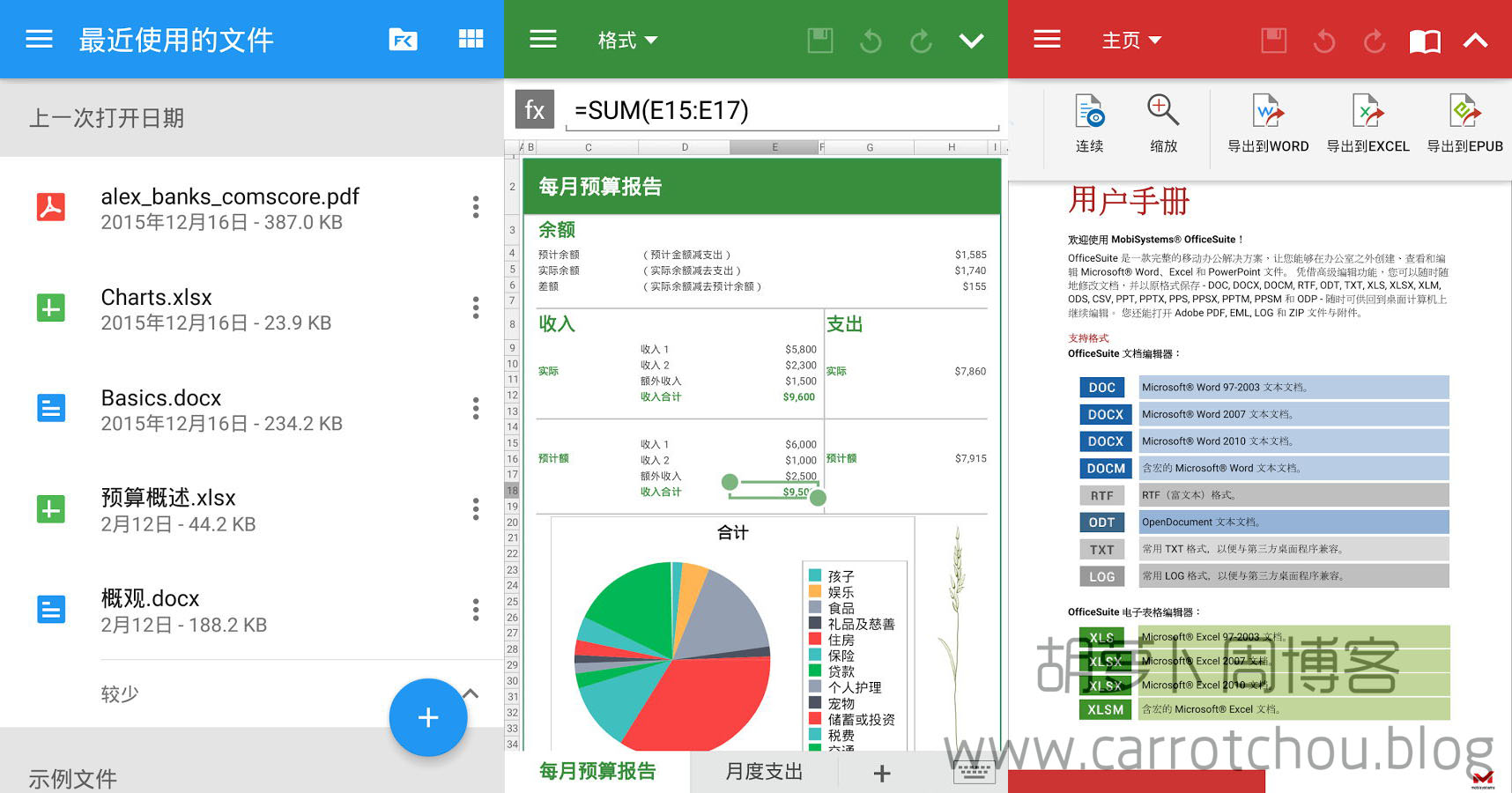Image resolution: width=1512 pixels, height=793 pixels.
Task: Select the pie chart in the spreadsheet
Action: tap(673, 656)
